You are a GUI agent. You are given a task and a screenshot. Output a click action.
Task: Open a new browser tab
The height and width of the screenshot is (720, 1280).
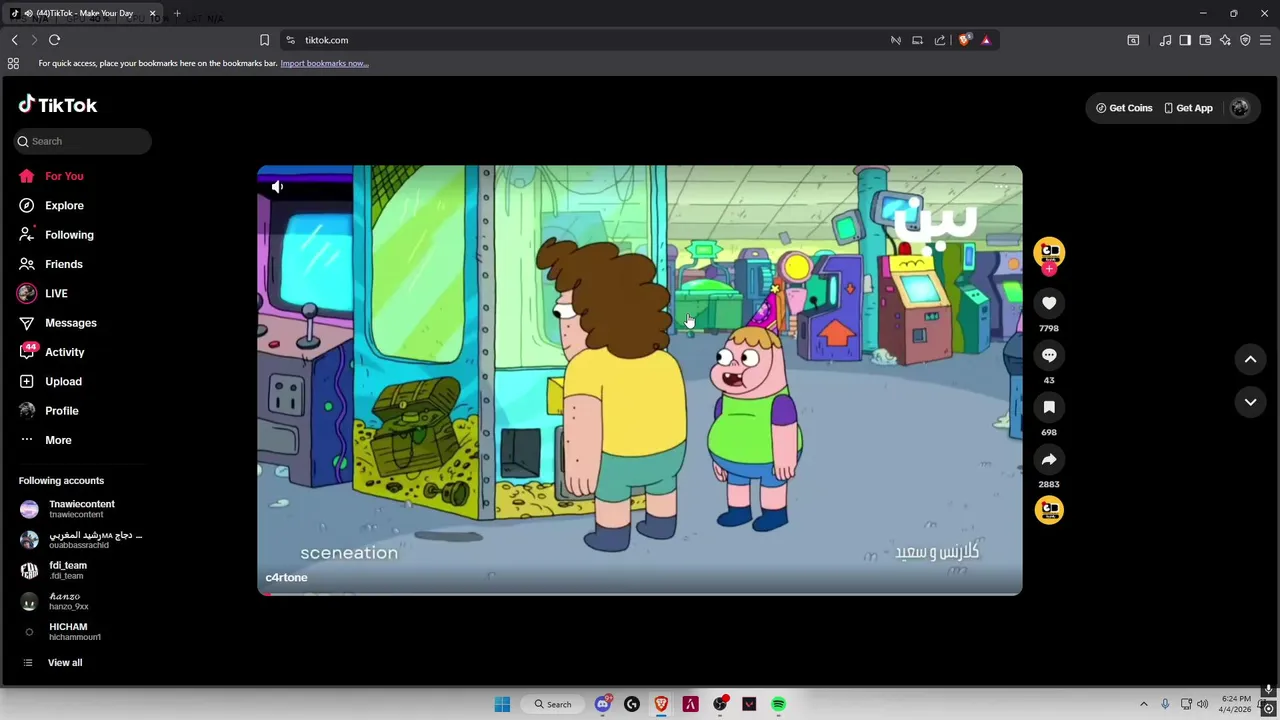(177, 13)
